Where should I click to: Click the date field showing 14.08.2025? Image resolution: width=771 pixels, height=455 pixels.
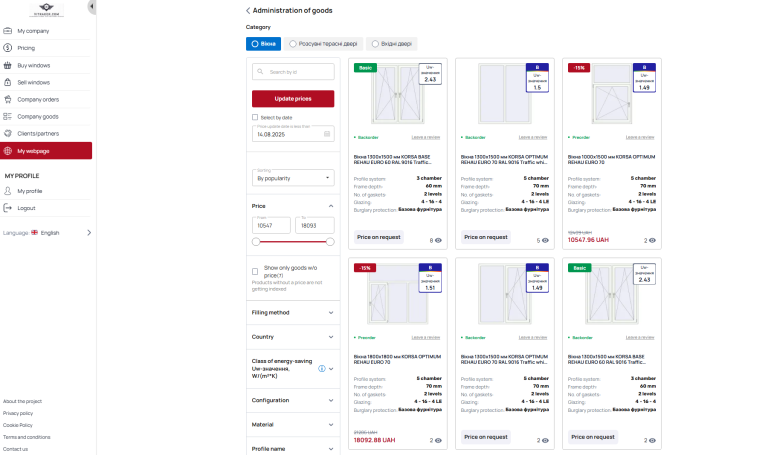tap(293, 134)
